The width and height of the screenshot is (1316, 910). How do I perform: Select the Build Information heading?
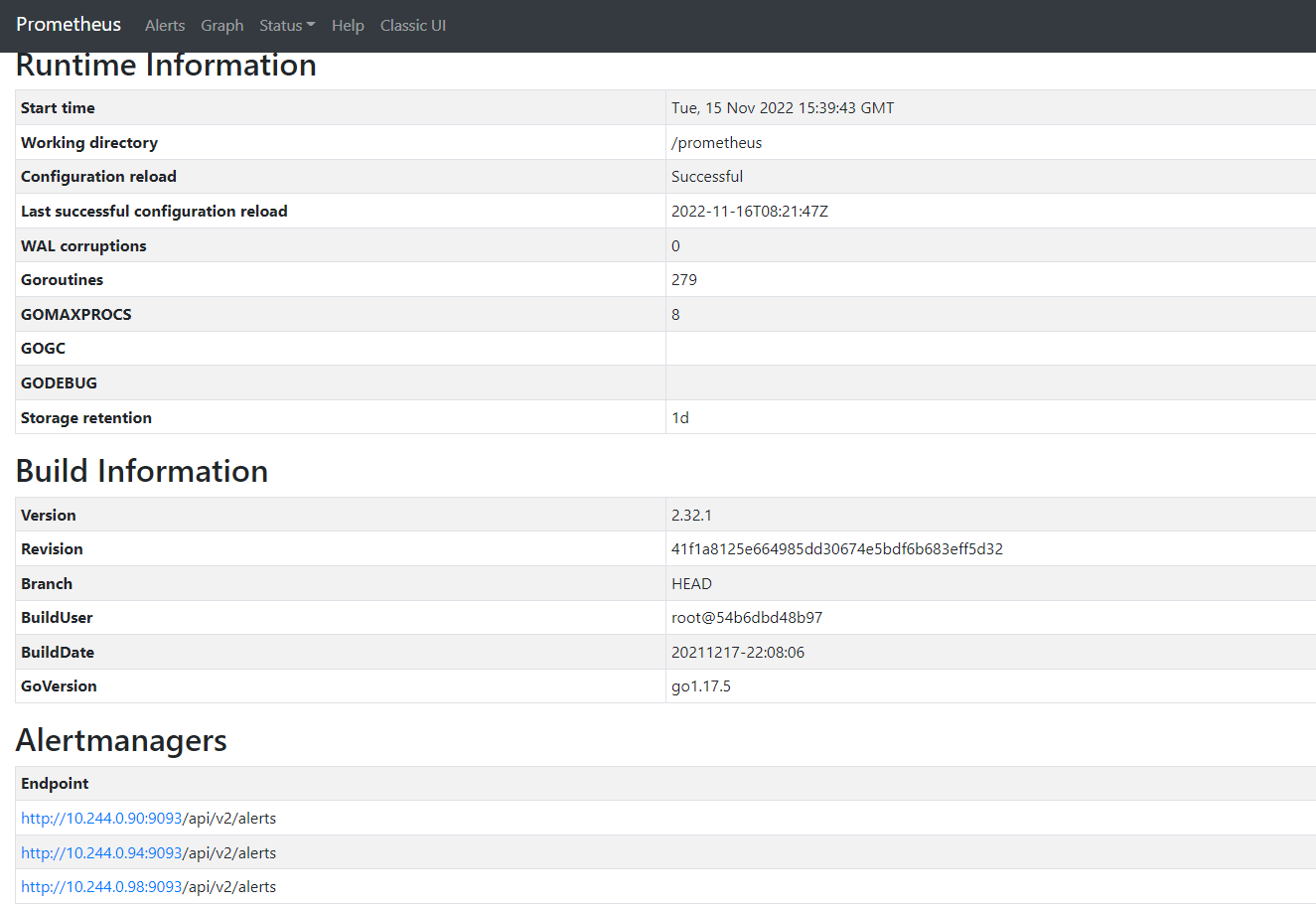[142, 471]
